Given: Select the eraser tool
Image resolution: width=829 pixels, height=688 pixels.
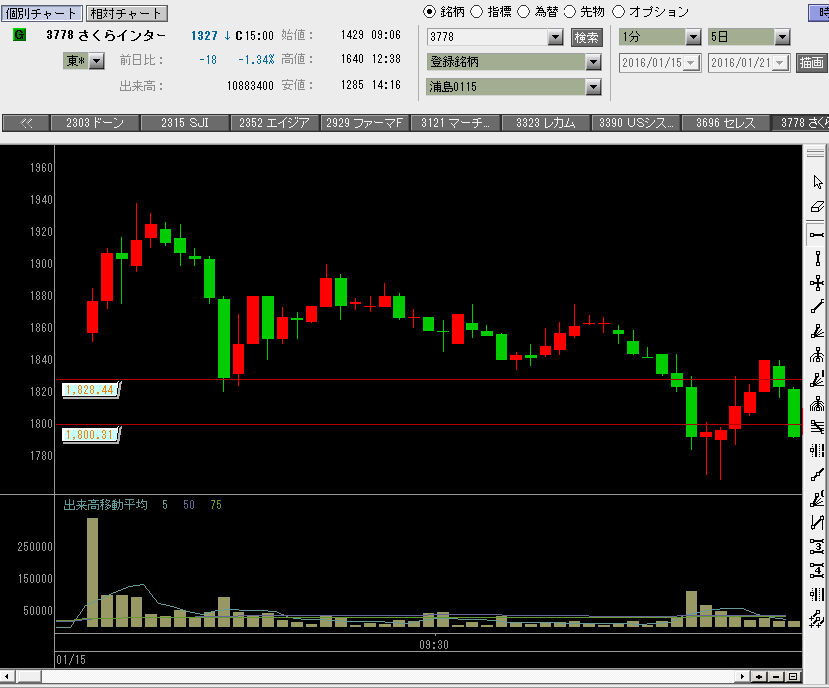Looking at the screenshot, I should coord(817,206).
